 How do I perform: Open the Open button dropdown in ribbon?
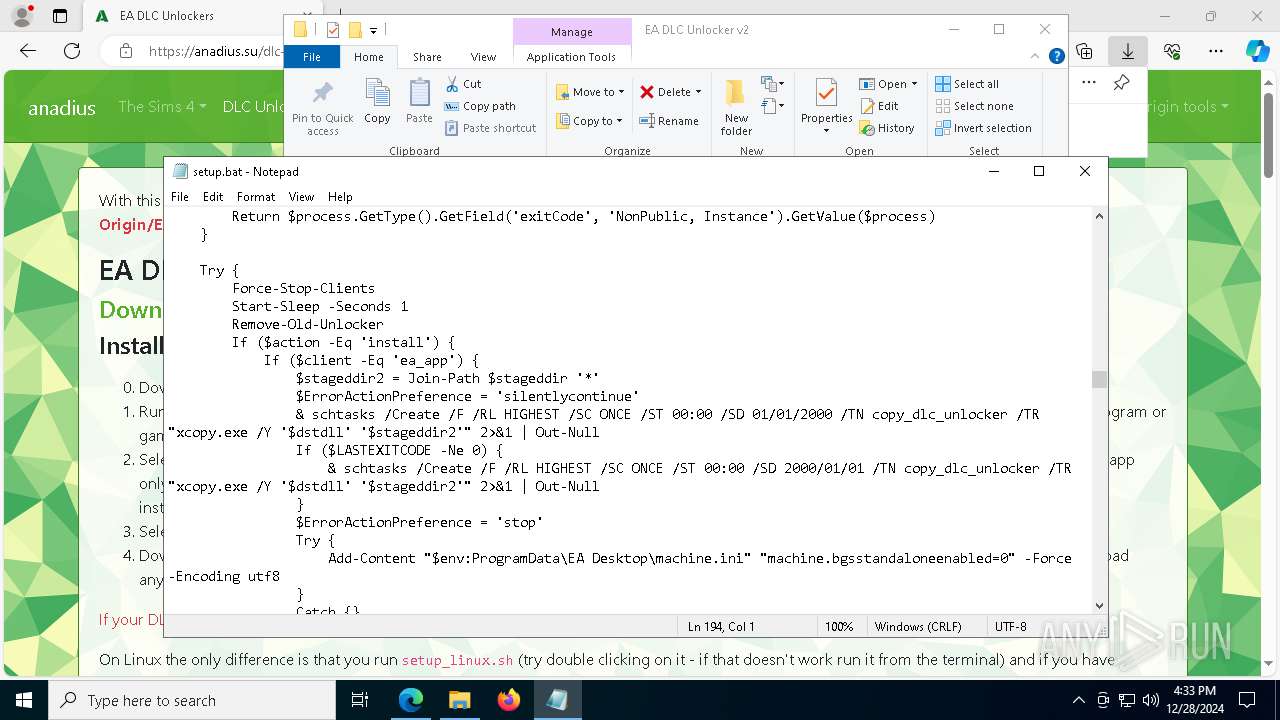click(914, 84)
